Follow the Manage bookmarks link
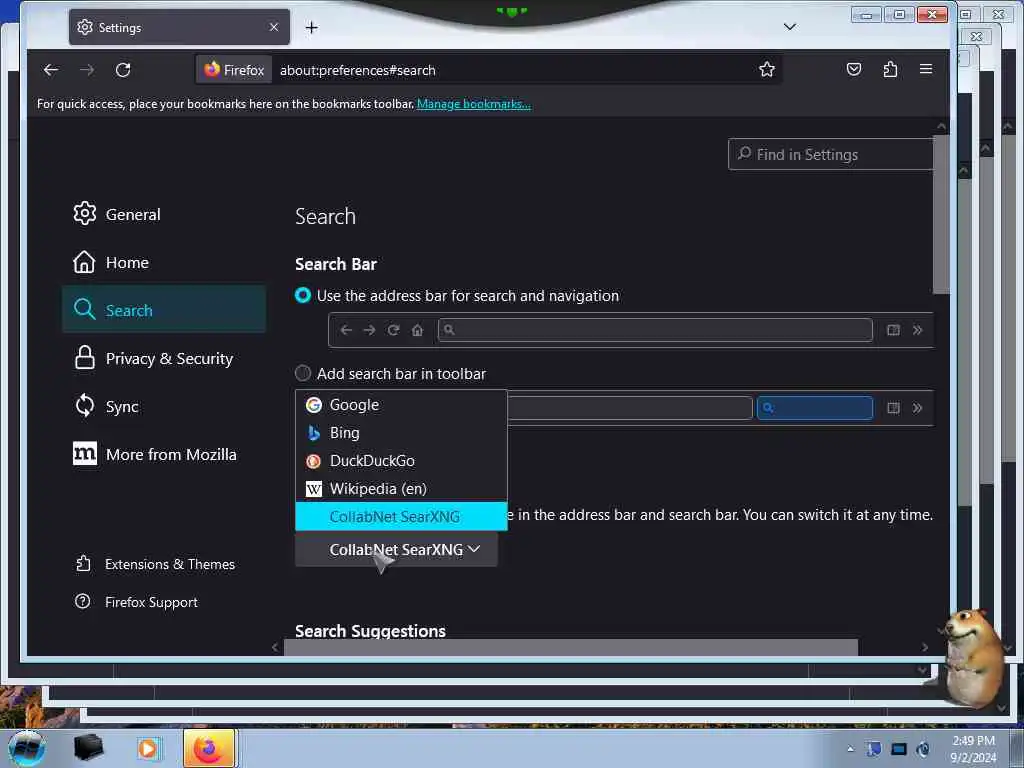Image resolution: width=1024 pixels, height=768 pixels. (x=473, y=104)
